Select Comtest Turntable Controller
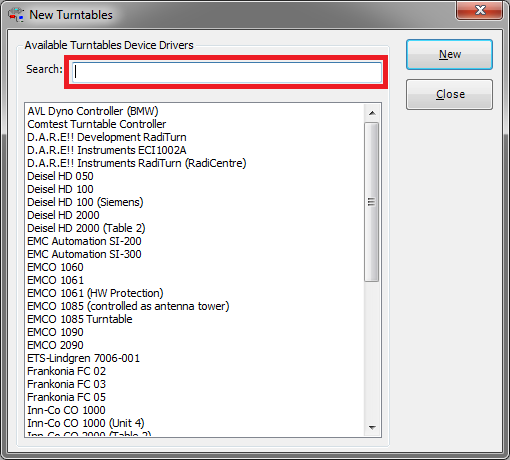The height and width of the screenshot is (460, 510). click(x=97, y=124)
